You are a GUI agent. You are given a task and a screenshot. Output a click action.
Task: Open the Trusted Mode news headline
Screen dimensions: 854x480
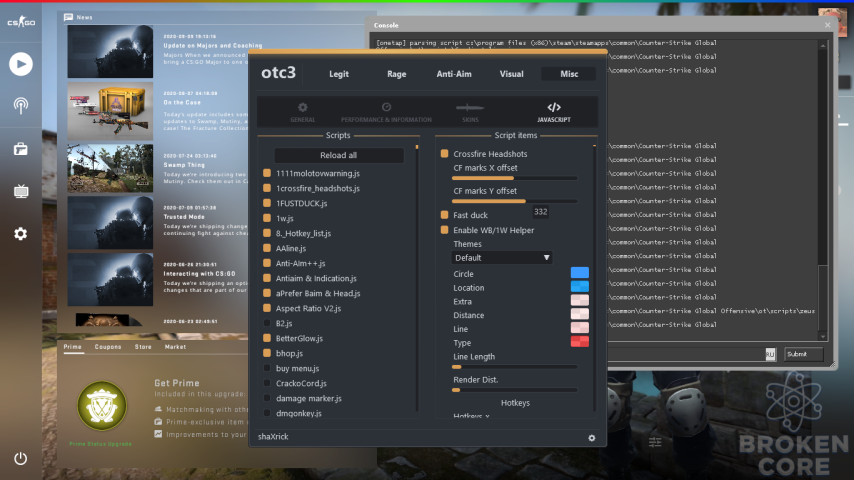pos(184,217)
